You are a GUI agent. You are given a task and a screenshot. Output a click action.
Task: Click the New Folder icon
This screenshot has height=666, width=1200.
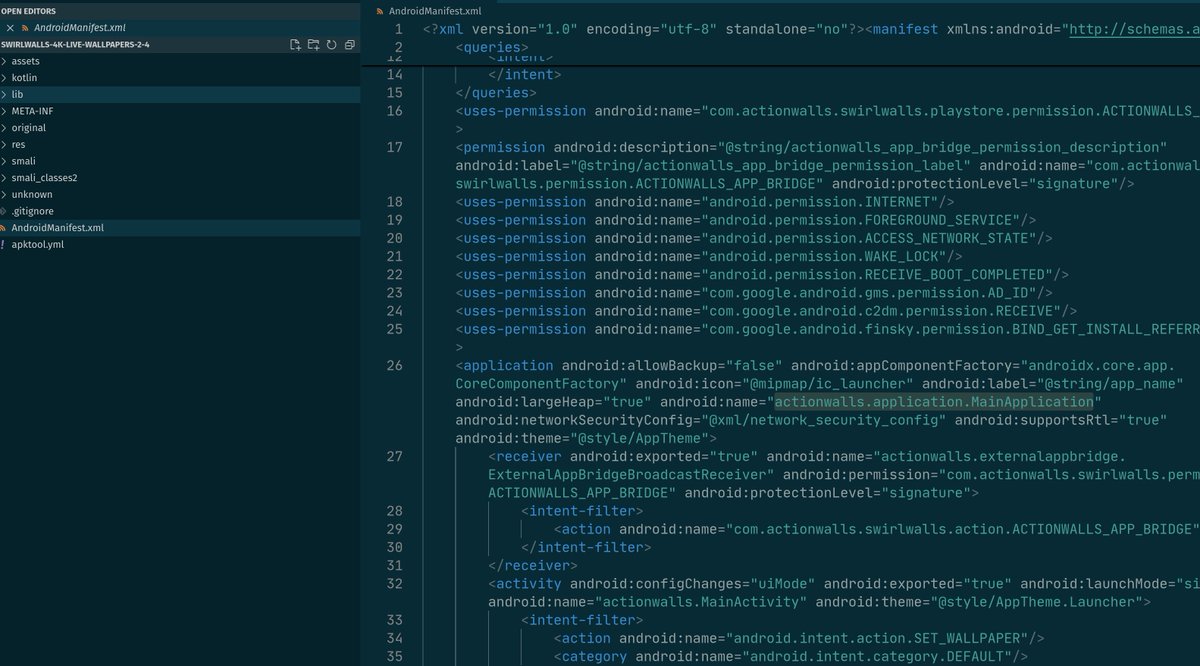pyautogui.click(x=313, y=45)
